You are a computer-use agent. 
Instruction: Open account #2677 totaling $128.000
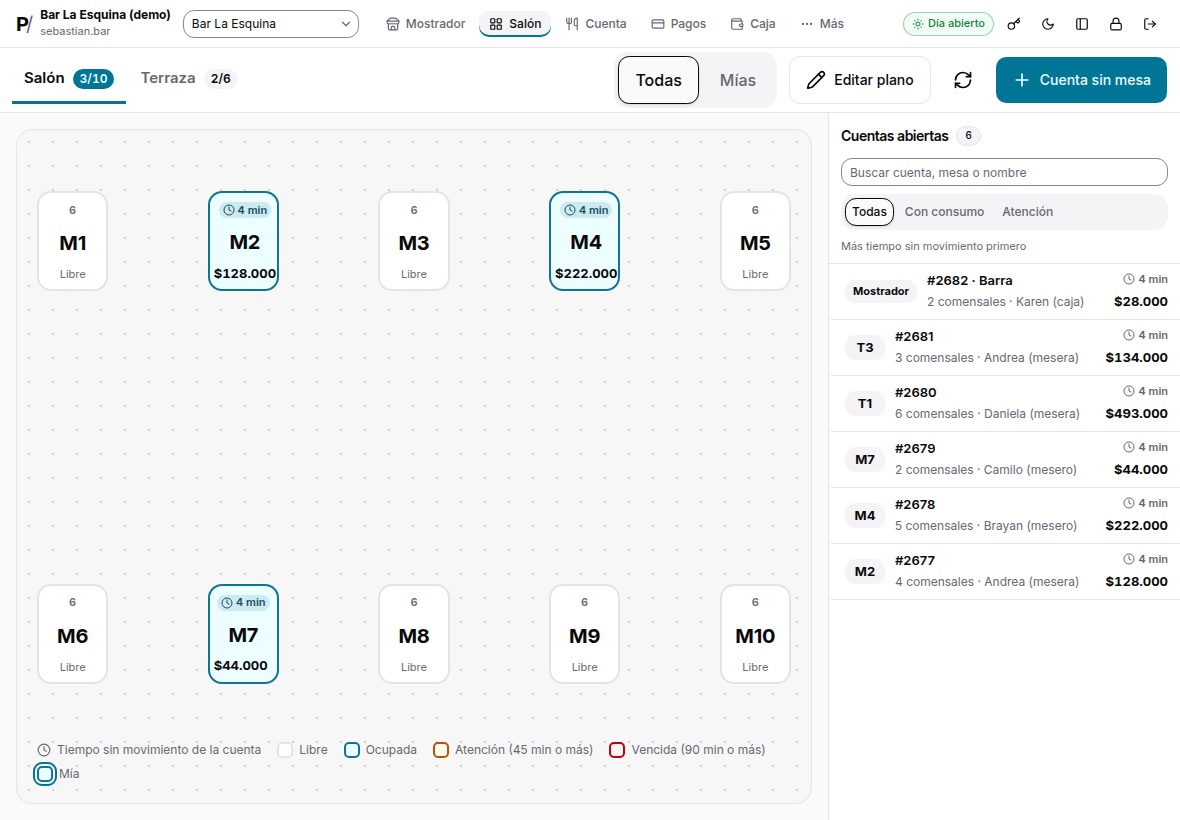pyautogui.click(x=1005, y=572)
